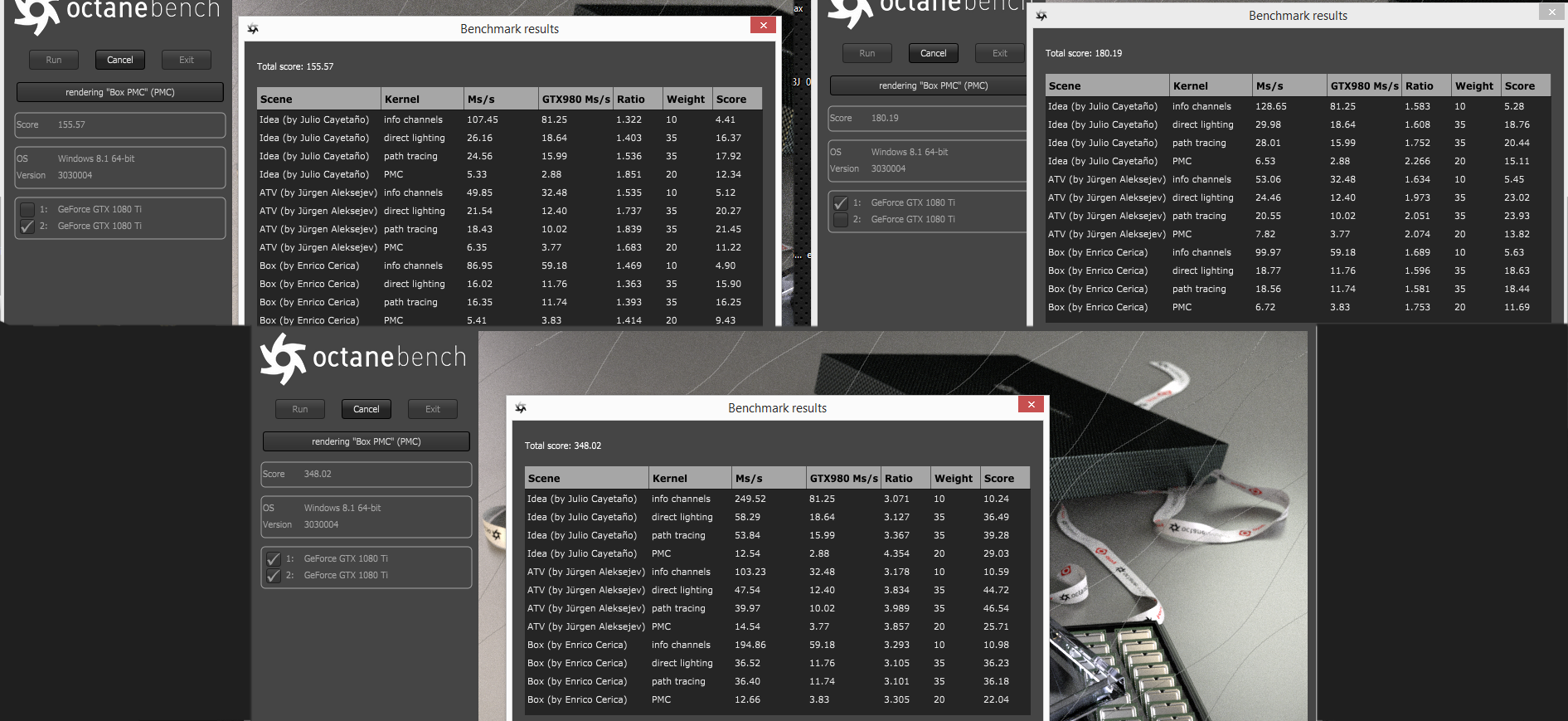This screenshot has height=721, width=1568.
Task: Cancel the benchmark in the 348.02 score window
Action: (367, 409)
